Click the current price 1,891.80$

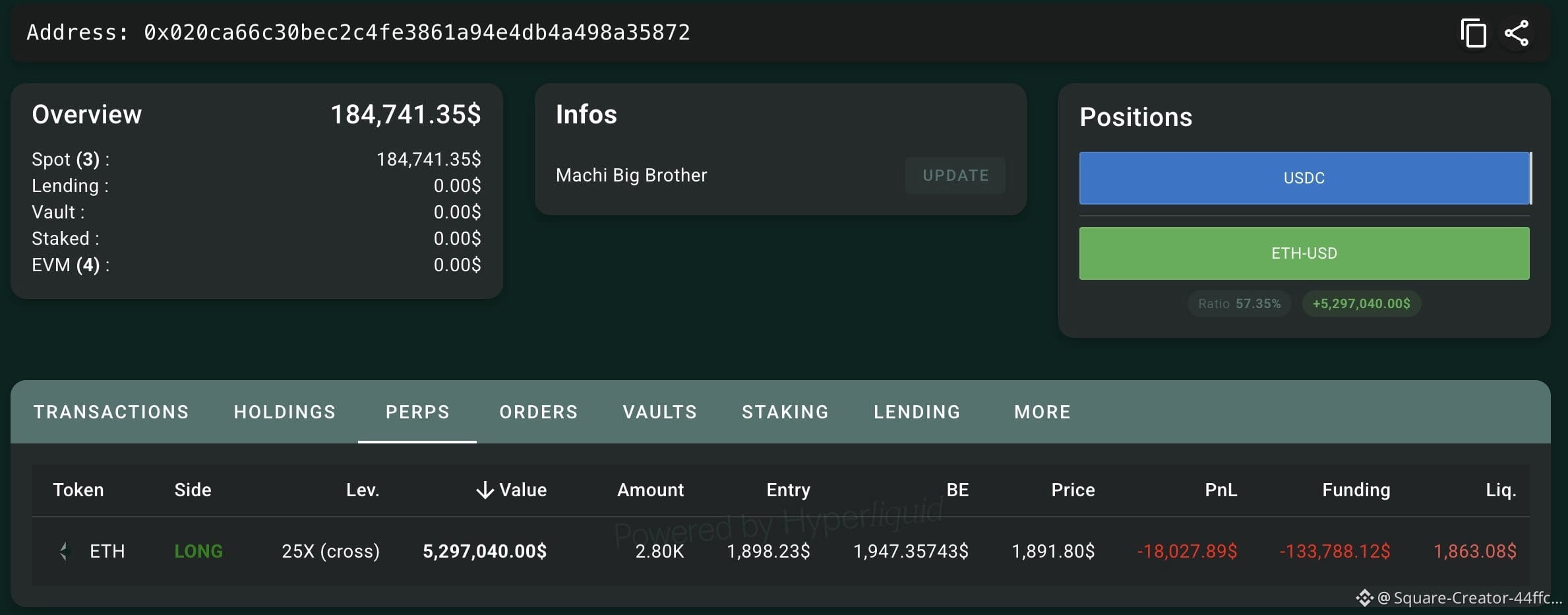tap(1054, 551)
